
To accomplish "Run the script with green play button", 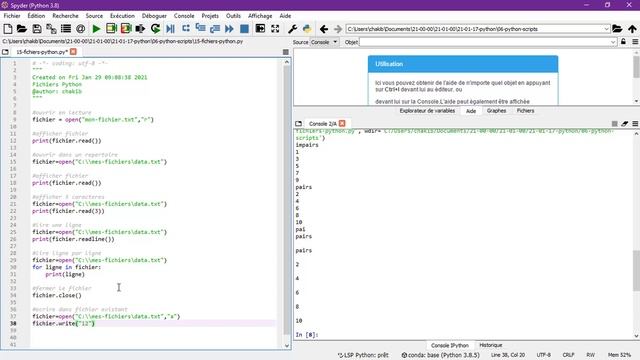I will click(96, 29).
